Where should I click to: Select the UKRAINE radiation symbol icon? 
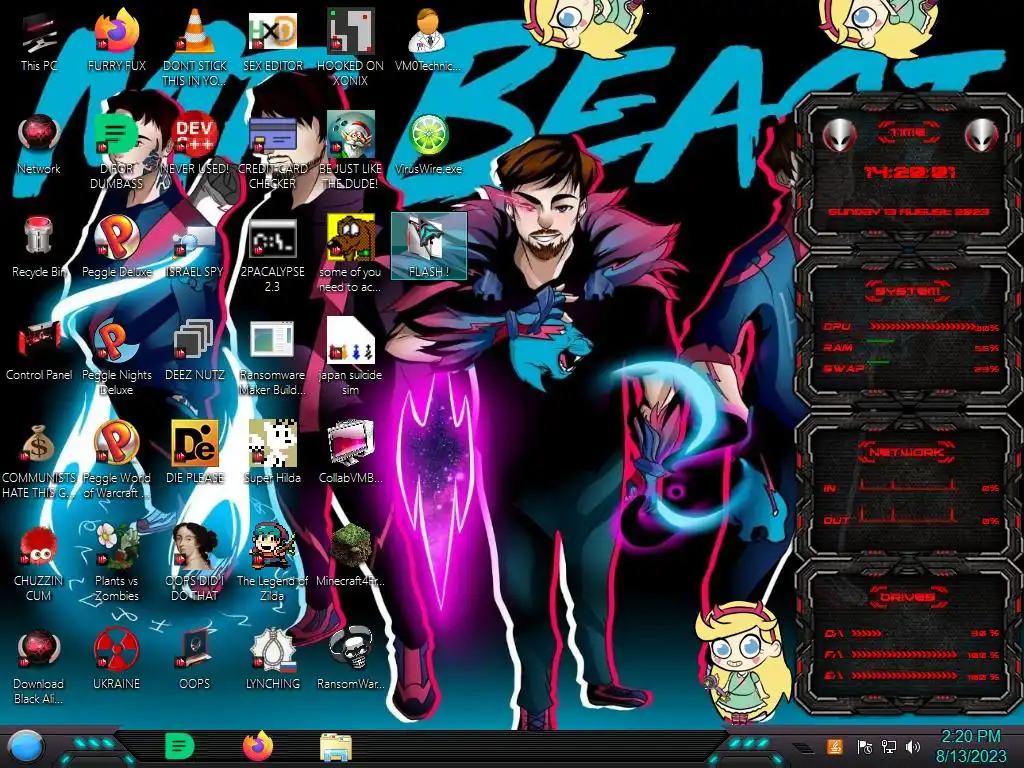tap(116, 660)
